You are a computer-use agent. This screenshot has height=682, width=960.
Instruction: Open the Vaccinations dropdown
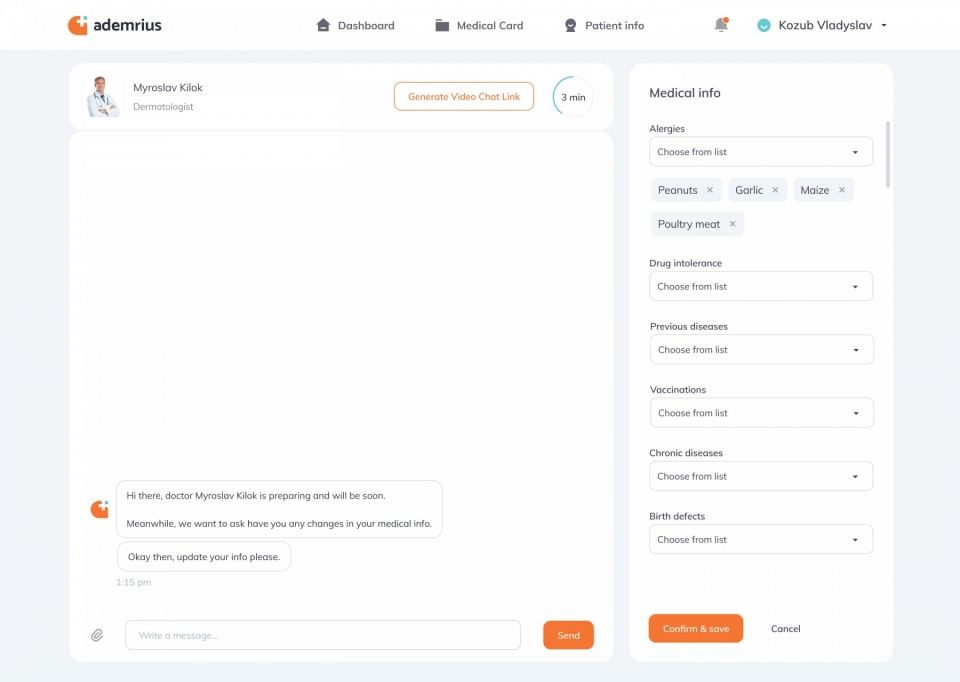760,413
